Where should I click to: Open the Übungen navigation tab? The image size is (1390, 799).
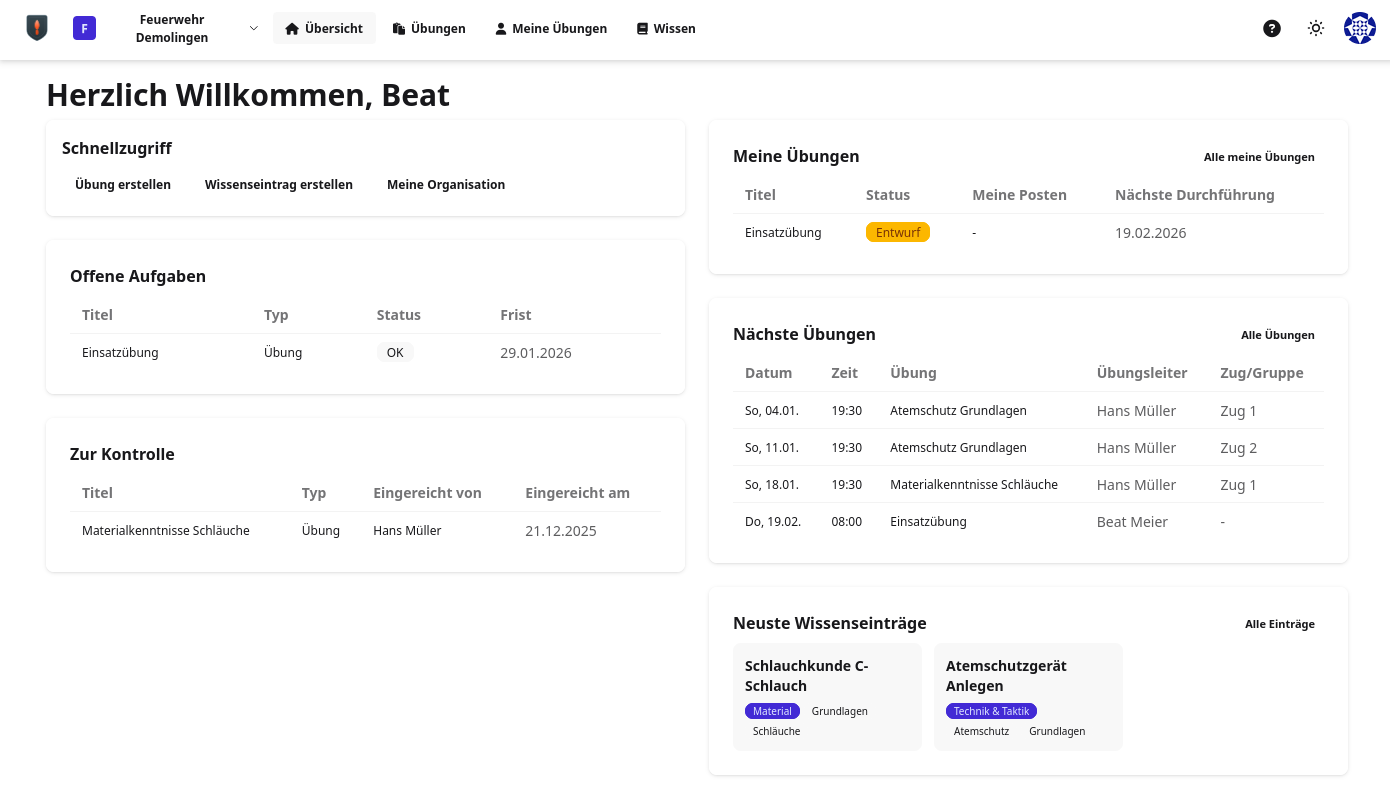(x=429, y=29)
